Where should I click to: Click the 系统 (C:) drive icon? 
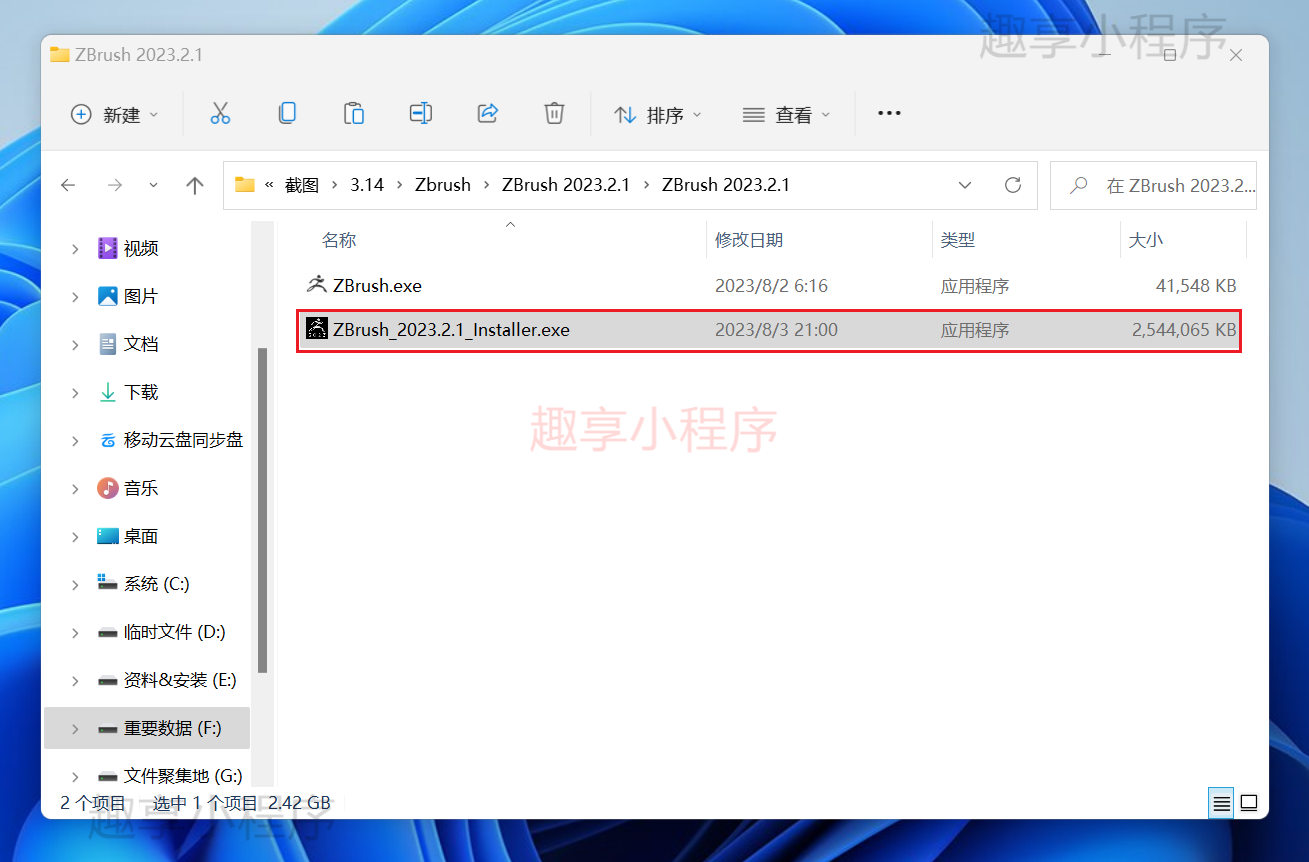(108, 583)
